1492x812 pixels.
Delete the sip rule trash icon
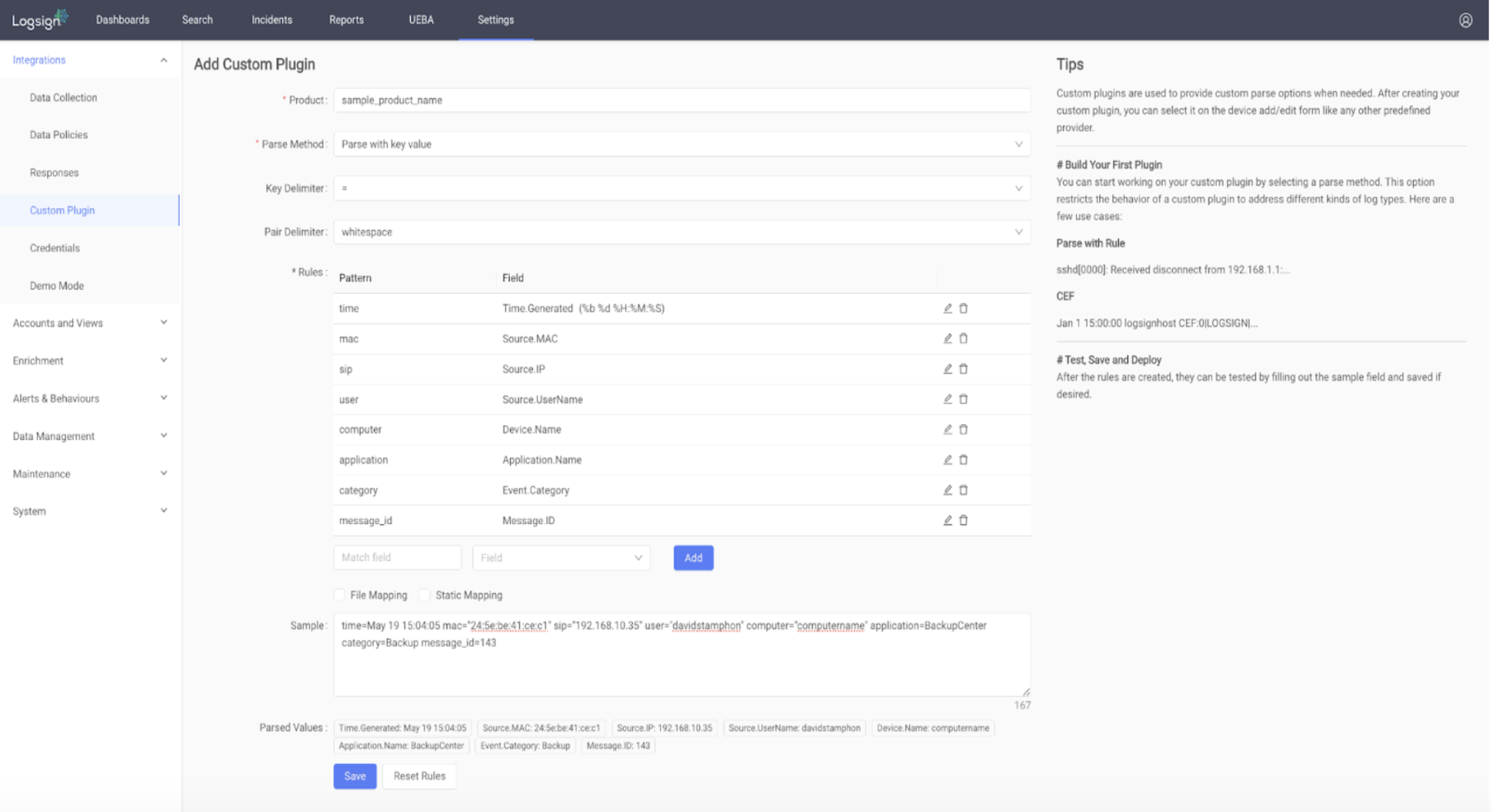(x=963, y=369)
